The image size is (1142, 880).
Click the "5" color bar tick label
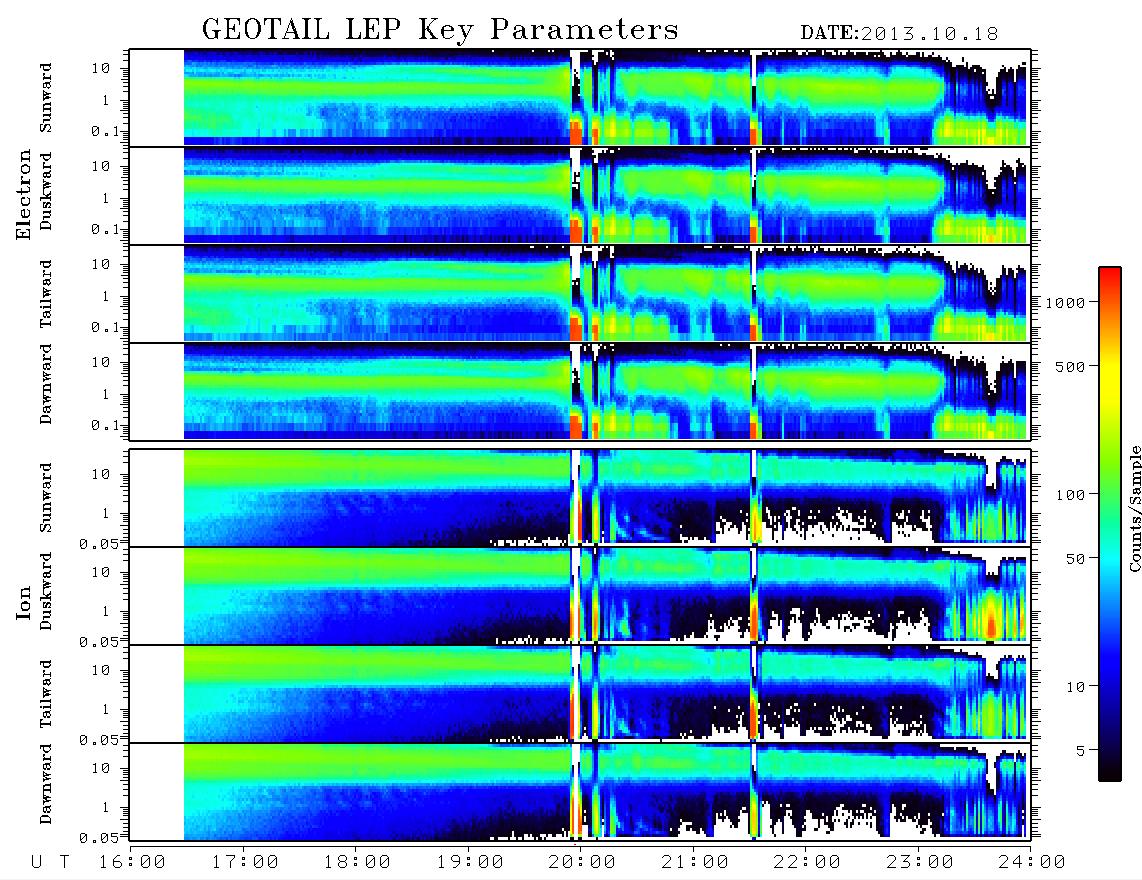(x=1081, y=751)
